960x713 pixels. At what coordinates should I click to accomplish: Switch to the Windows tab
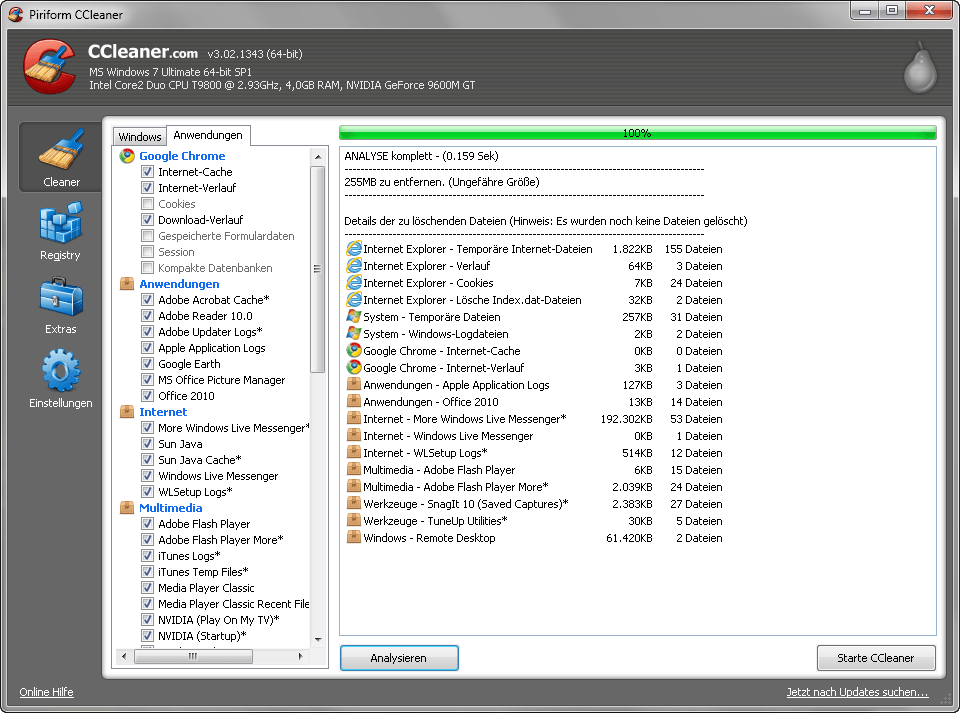click(139, 137)
